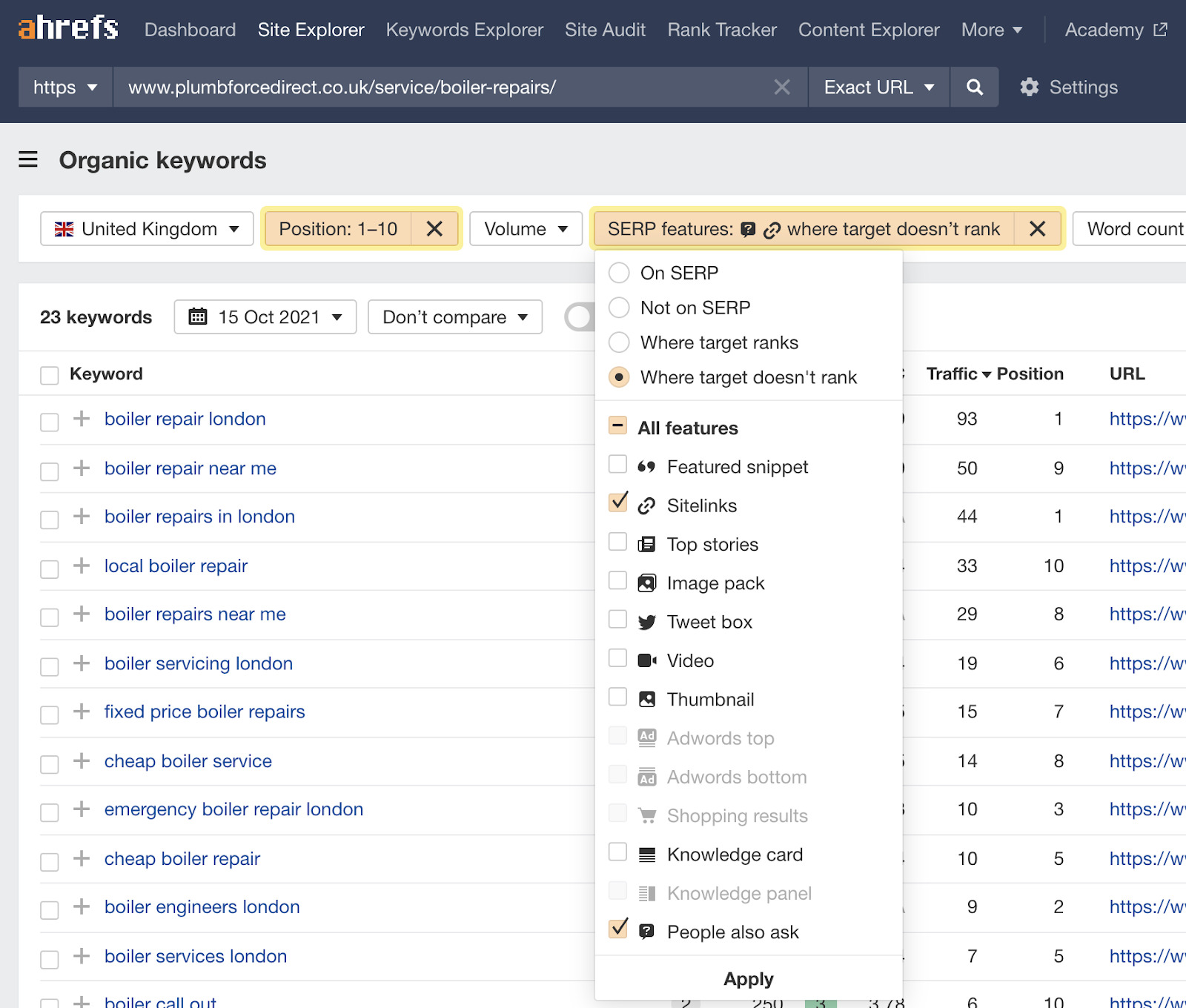1186x1008 pixels.
Task: Click the Ahrefs logo
Action: click(x=67, y=29)
